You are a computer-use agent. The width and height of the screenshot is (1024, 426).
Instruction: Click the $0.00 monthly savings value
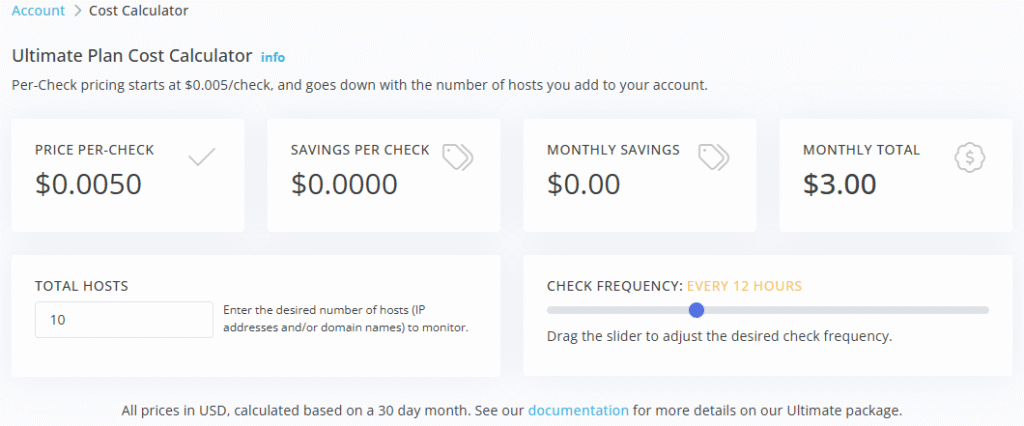coord(584,184)
